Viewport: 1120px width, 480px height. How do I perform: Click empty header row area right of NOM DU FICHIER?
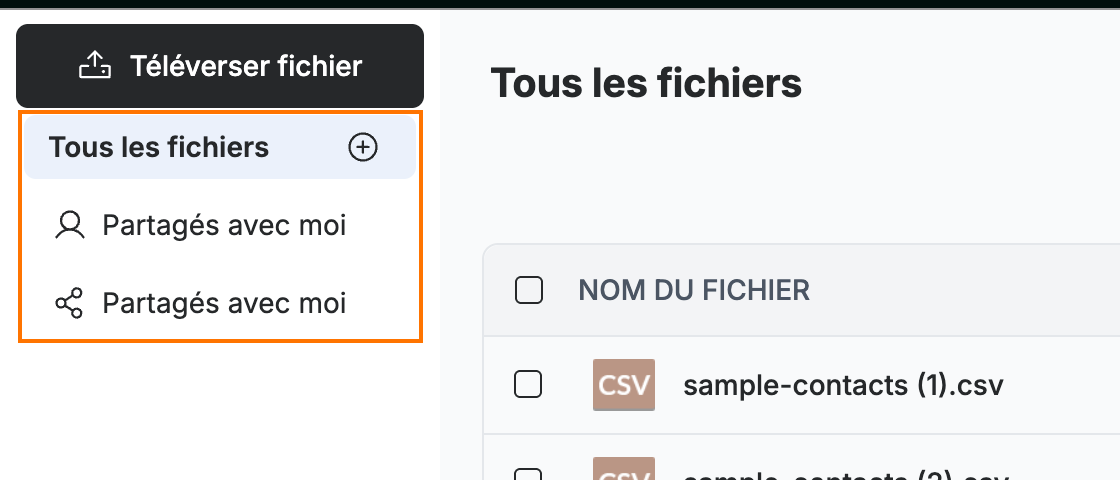coord(964,291)
